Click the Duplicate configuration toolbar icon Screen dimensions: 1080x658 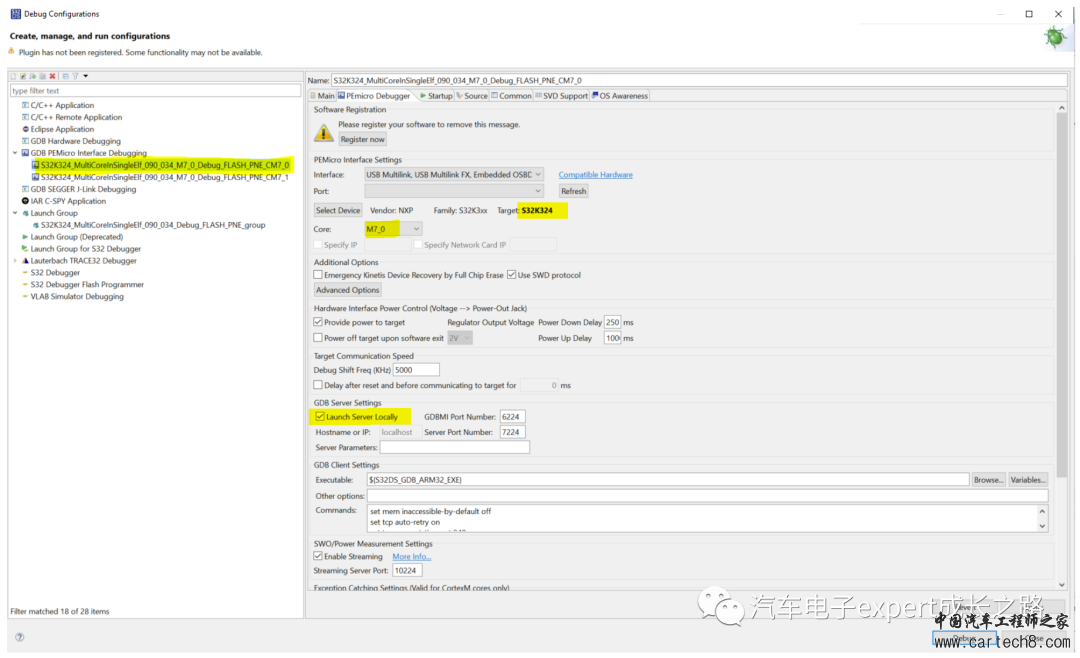pyautogui.click(x=42, y=76)
